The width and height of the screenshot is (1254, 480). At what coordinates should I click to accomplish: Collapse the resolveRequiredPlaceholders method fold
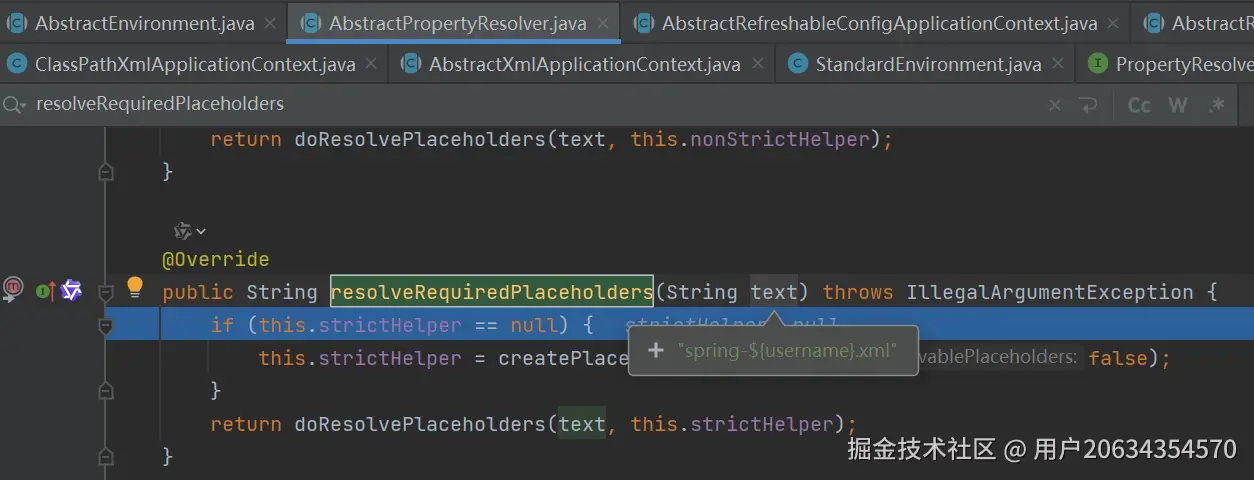point(106,292)
